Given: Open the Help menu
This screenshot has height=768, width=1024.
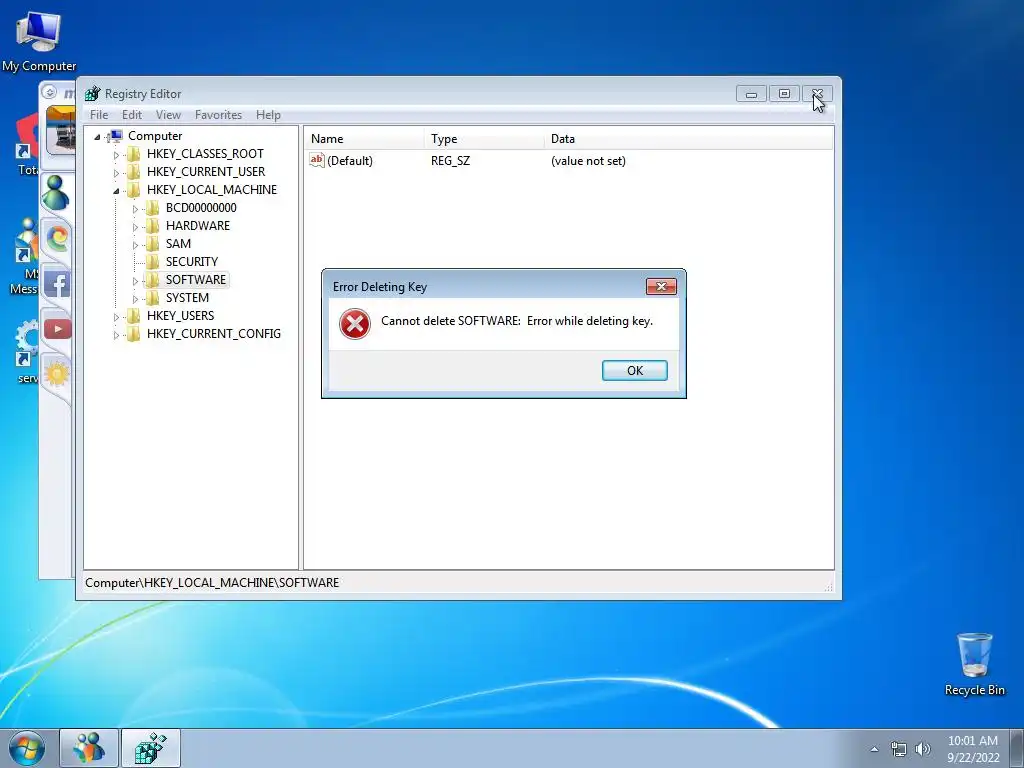Looking at the screenshot, I should tap(268, 115).
